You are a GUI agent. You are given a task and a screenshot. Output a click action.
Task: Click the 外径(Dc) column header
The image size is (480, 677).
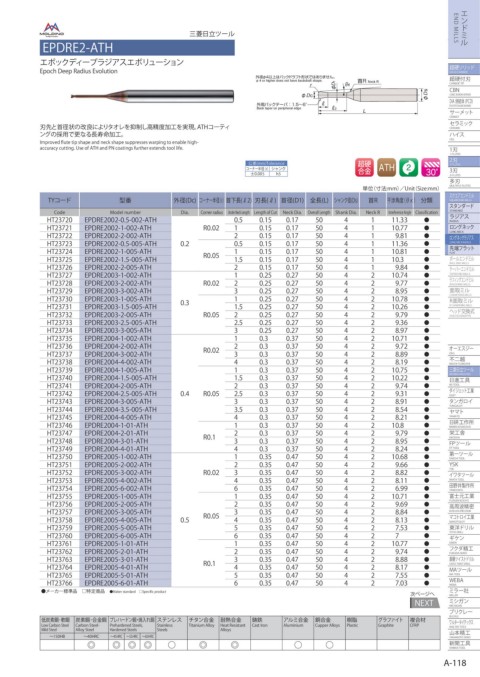point(185,201)
